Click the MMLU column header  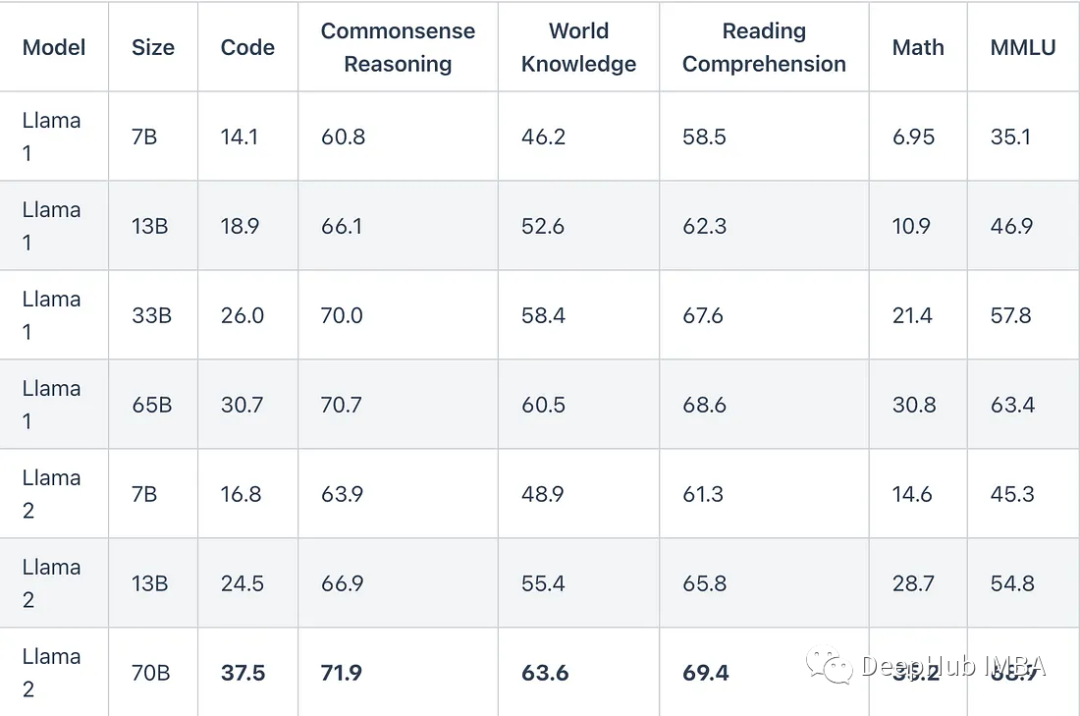pos(1023,48)
